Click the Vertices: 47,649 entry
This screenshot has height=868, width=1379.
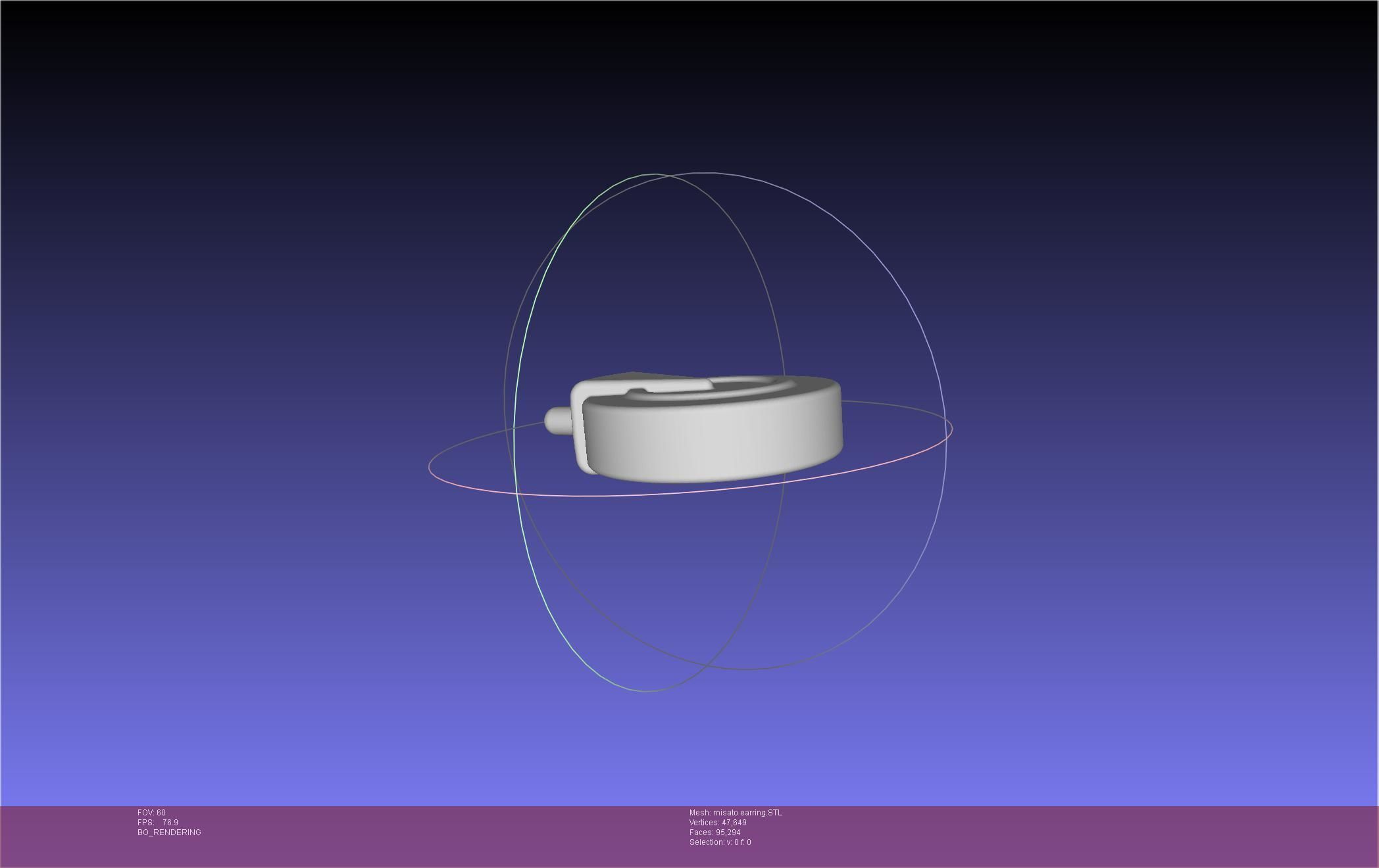click(x=718, y=823)
